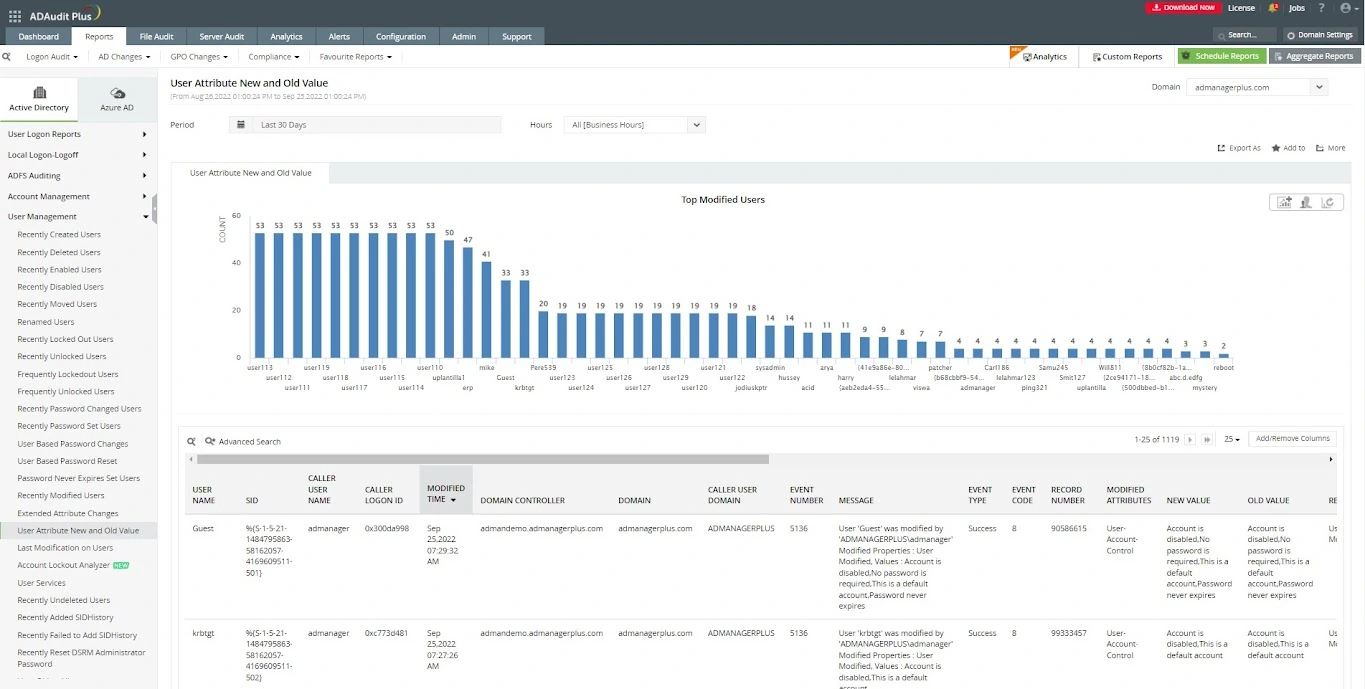Go to next page of results
Screen dimensions: 1365x689
1190,439
